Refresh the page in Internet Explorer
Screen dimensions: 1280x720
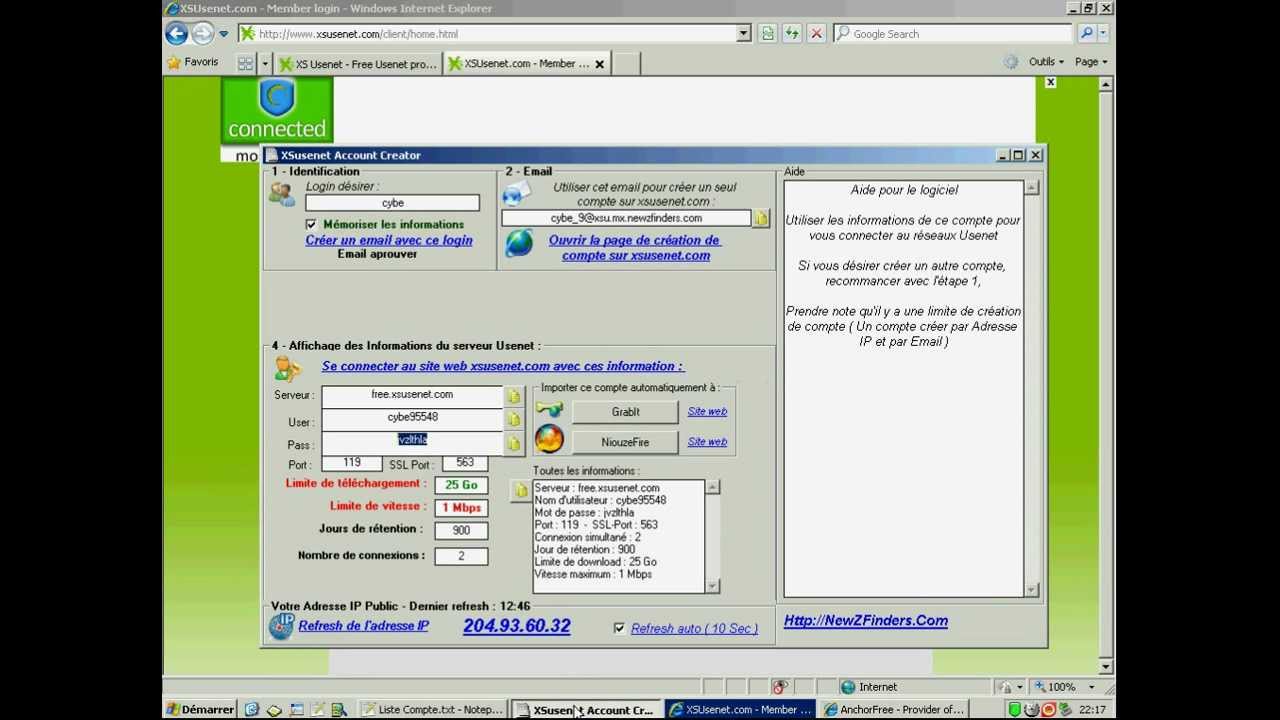[792, 33]
